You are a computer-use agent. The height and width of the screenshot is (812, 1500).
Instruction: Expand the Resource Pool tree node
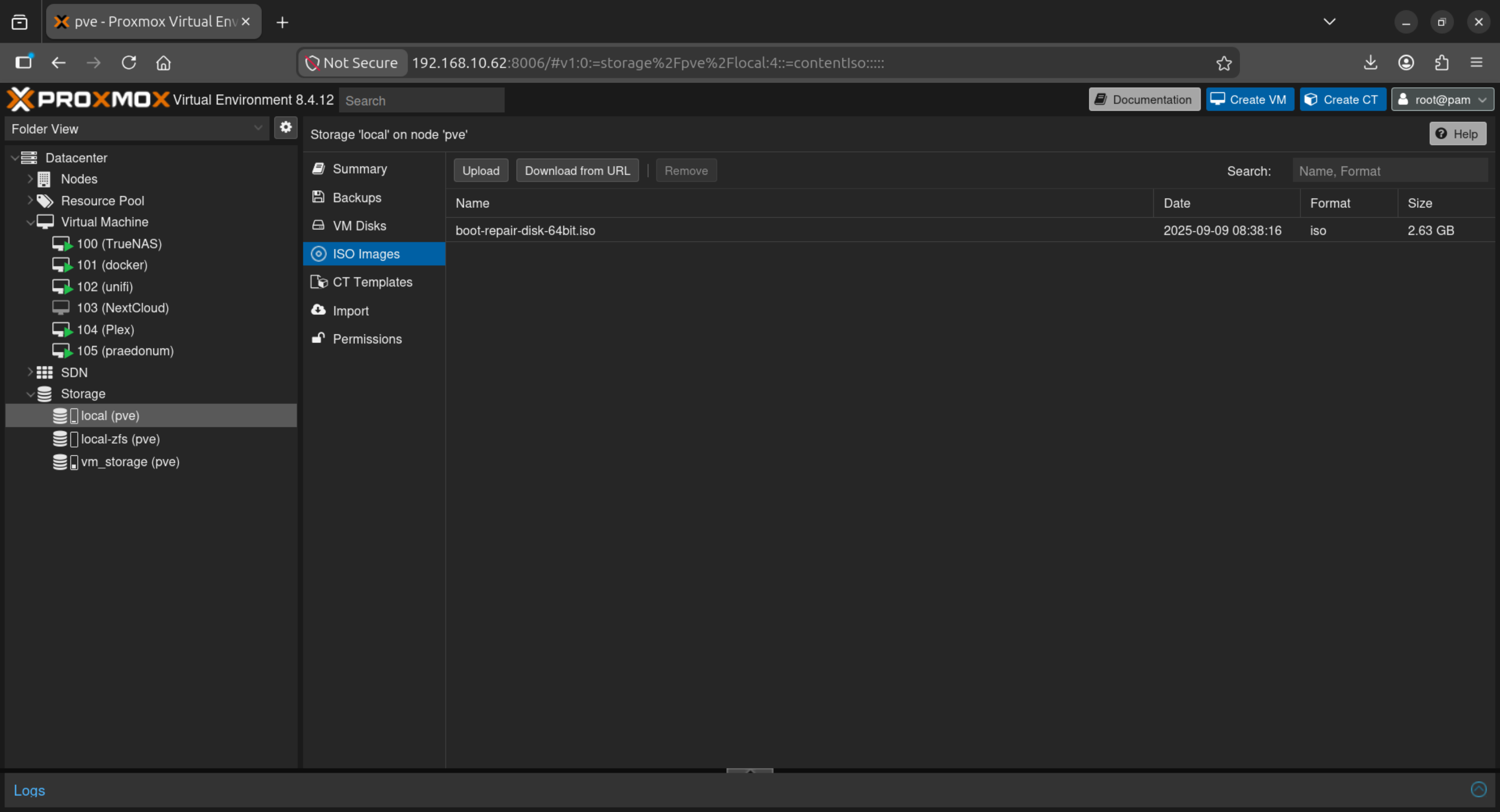tap(30, 201)
